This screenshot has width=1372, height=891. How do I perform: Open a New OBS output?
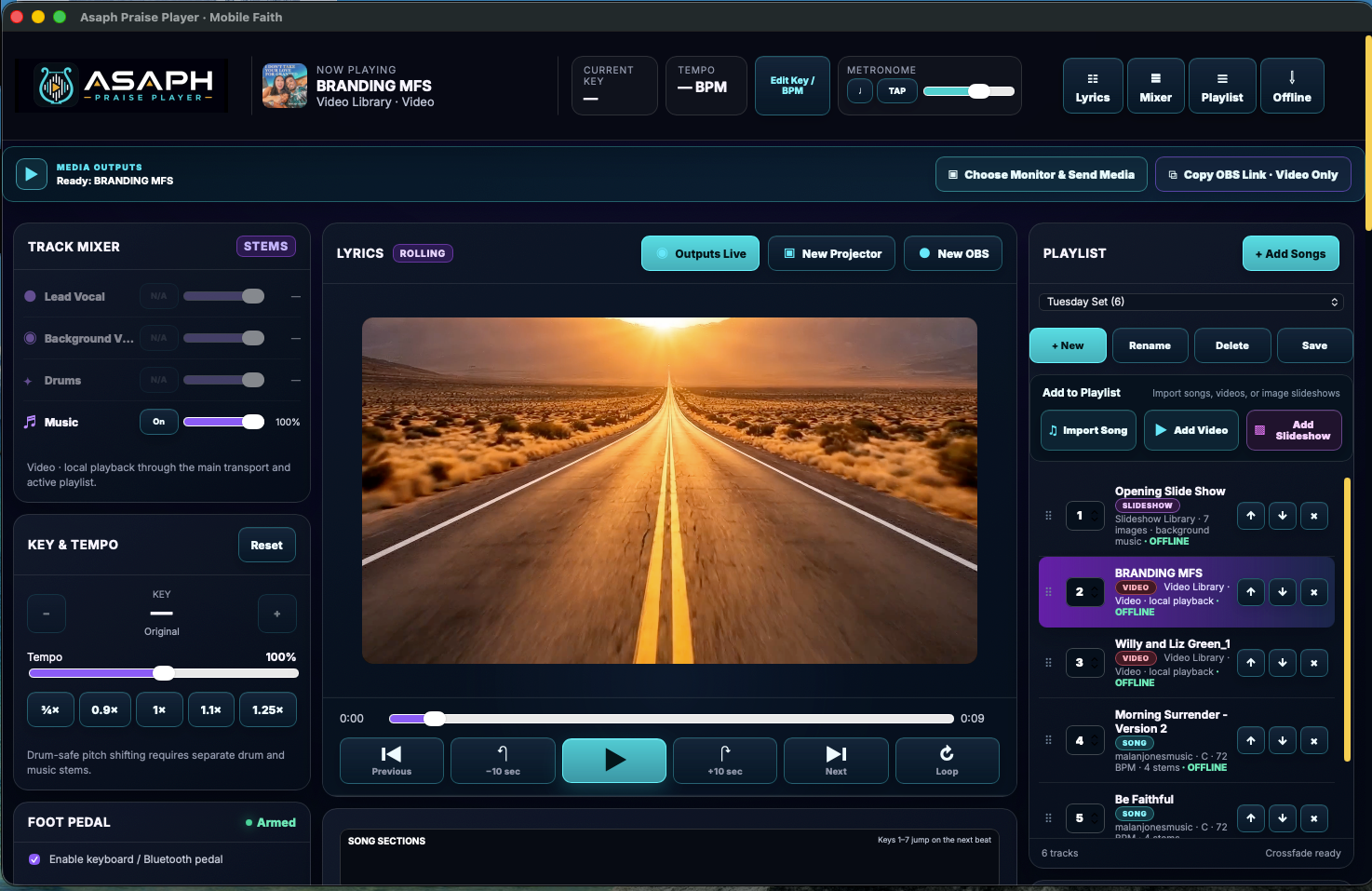(953, 253)
